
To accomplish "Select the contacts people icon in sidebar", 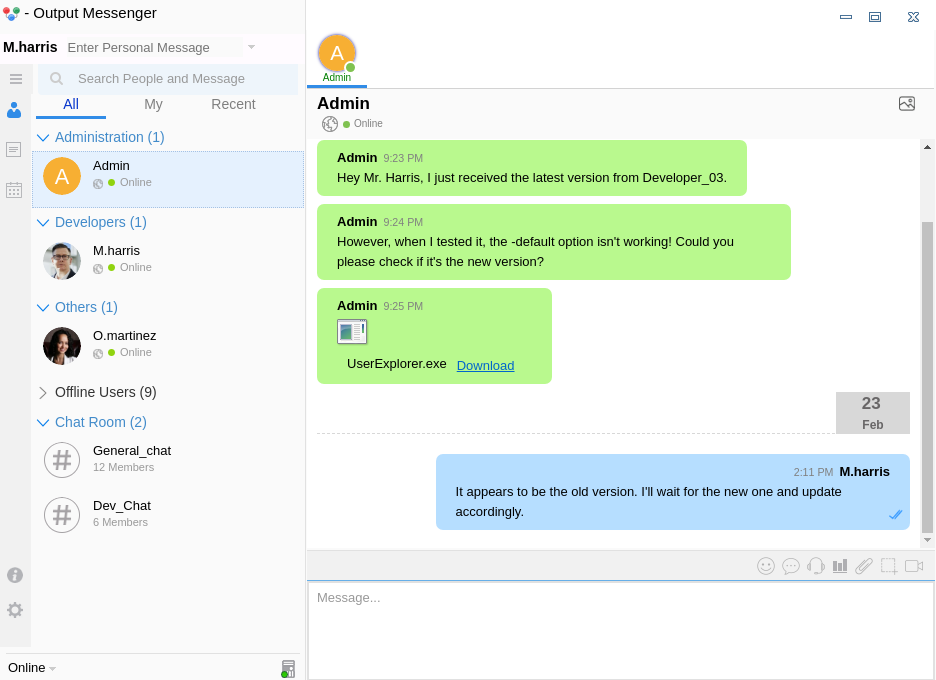I will [x=14, y=110].
